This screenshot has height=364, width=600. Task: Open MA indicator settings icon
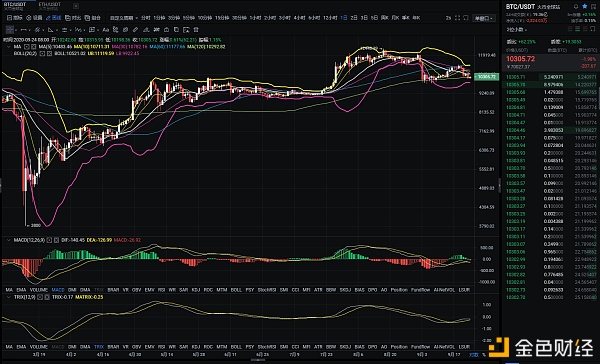coord(26,47)
